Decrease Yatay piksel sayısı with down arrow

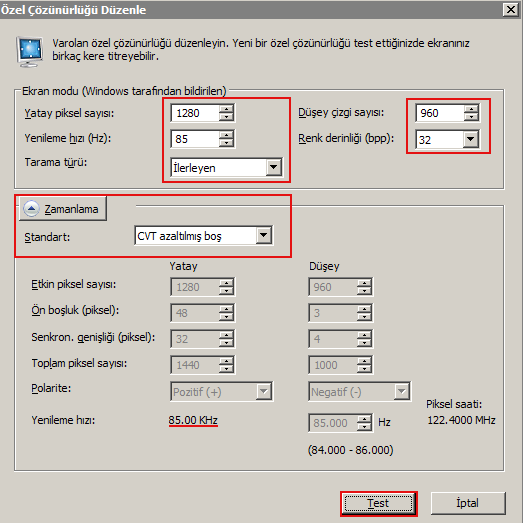[x=226, y=117]
